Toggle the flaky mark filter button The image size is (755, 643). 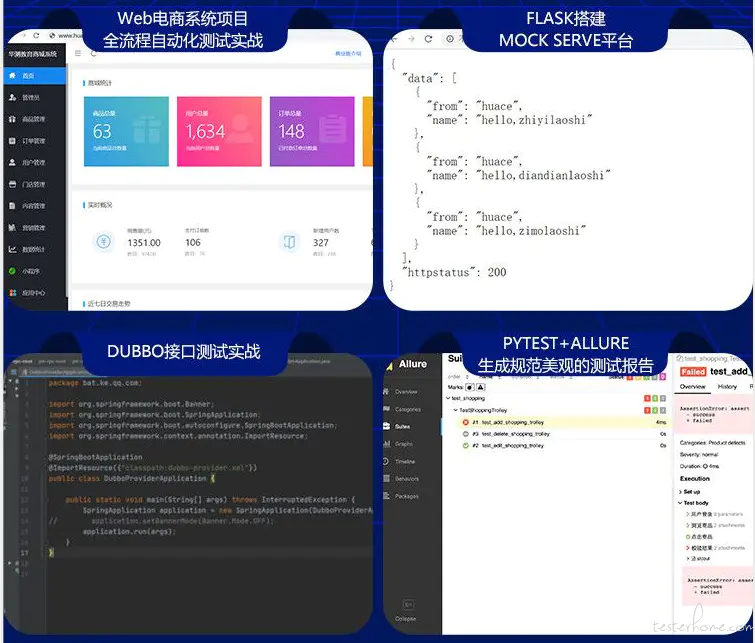(x=470, y=387)
